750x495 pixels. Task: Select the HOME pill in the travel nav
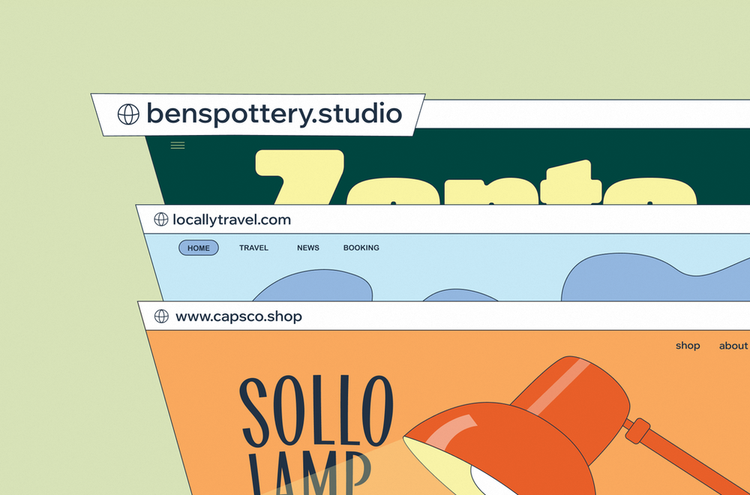pyautogui.click(x=199, y=248)
